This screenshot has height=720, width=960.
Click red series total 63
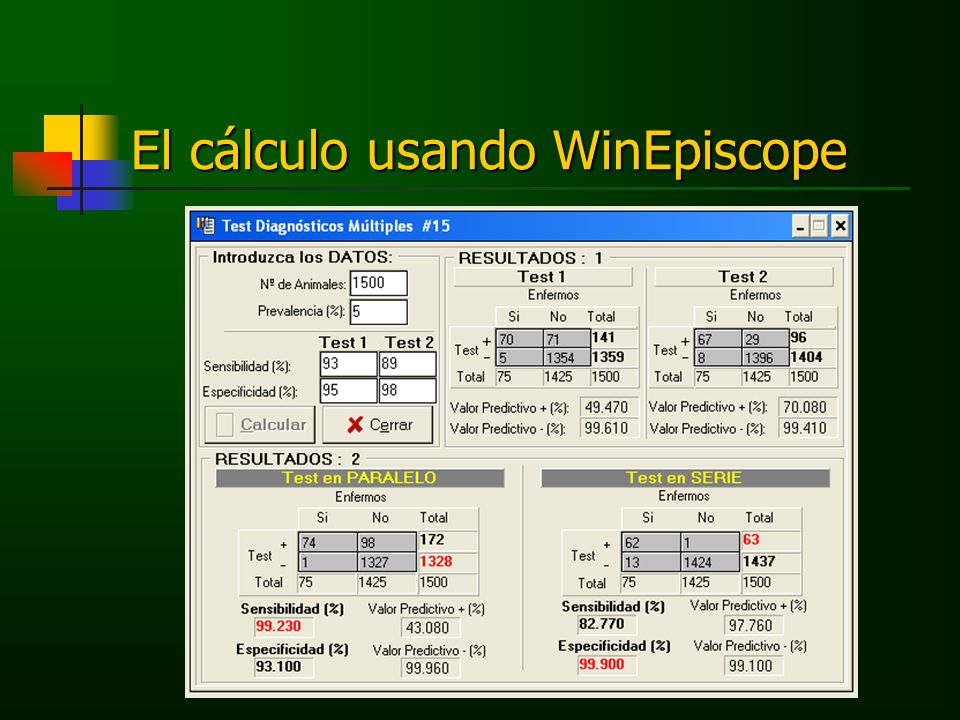[x=751, y=539]
